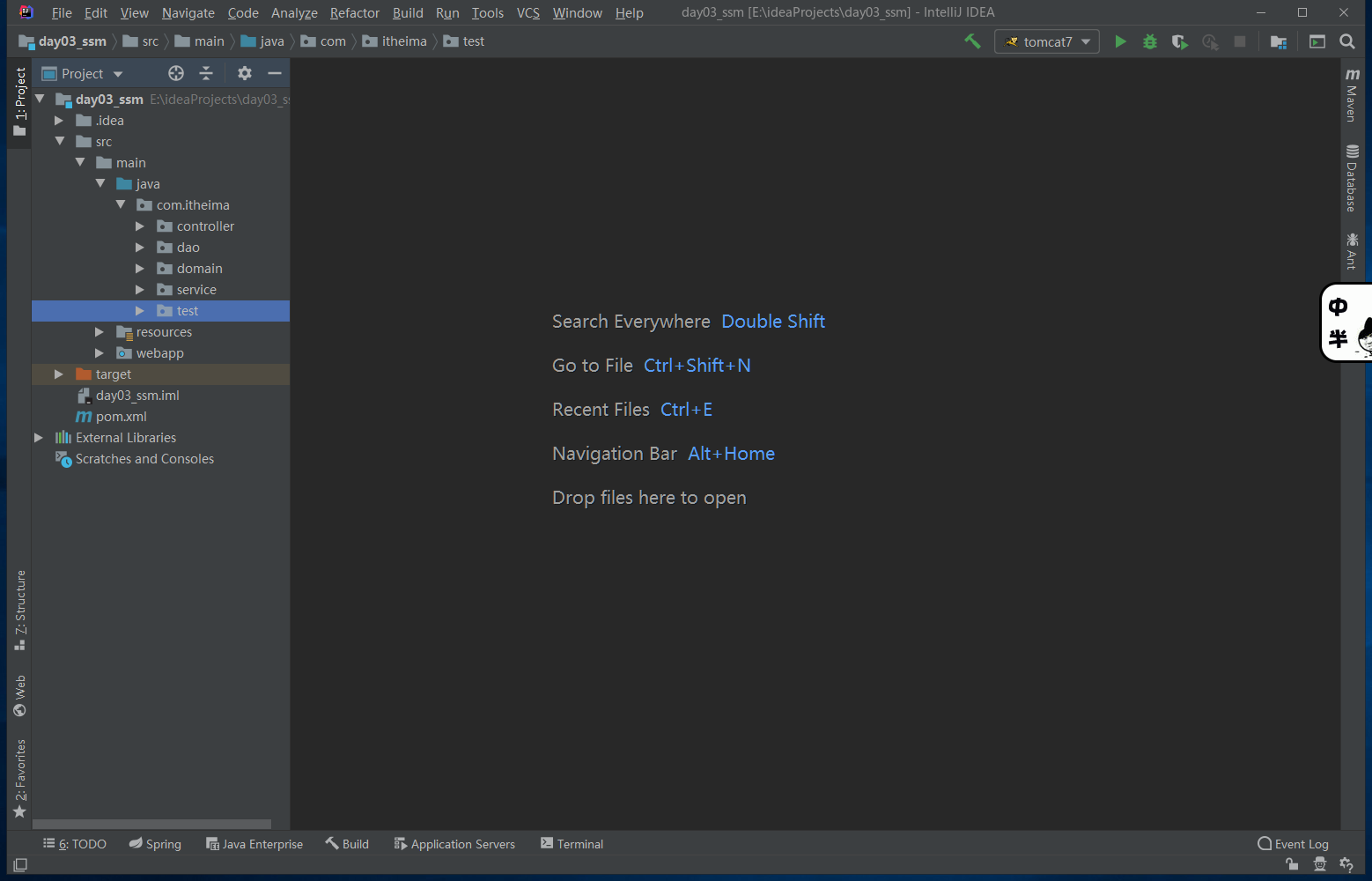Open the Build menu
Screen dimensions: 1372x881
408,13
